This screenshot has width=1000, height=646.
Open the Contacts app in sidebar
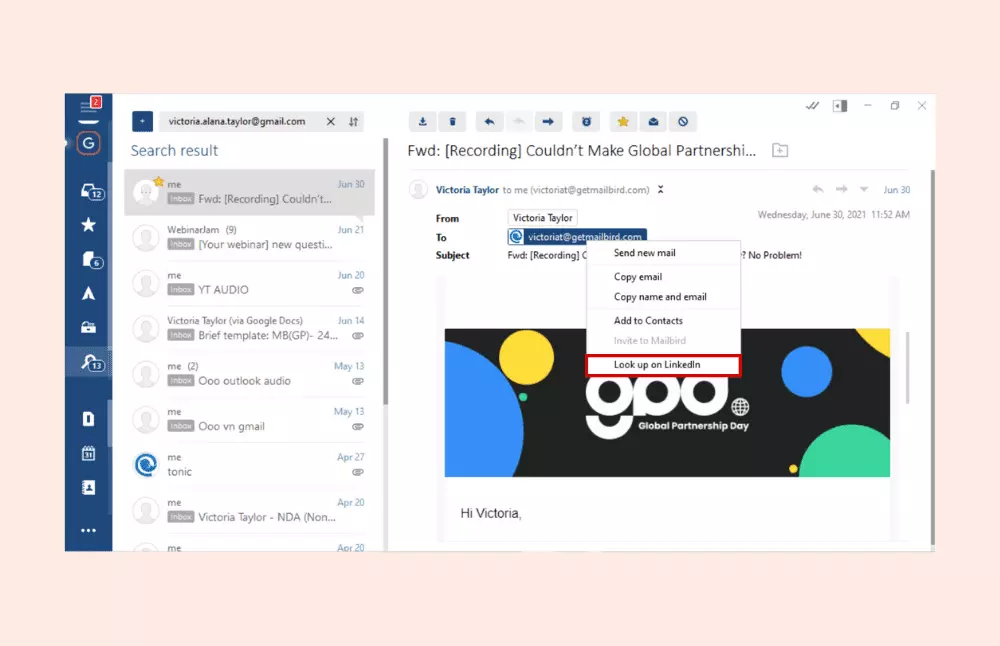[88, 488]
